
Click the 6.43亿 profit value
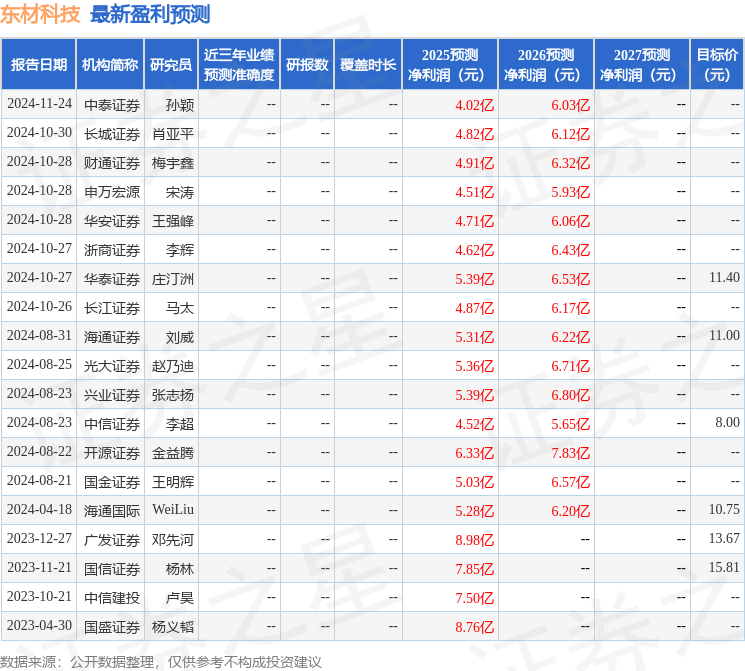coord(571,250)
